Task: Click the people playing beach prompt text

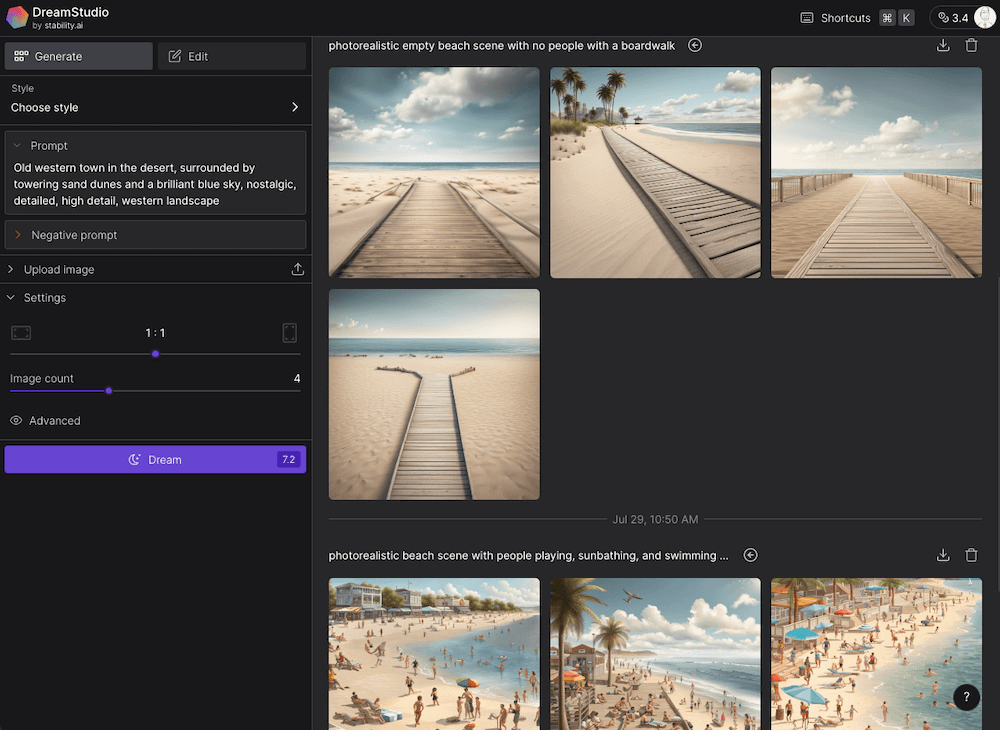Action: click(528, 555)
